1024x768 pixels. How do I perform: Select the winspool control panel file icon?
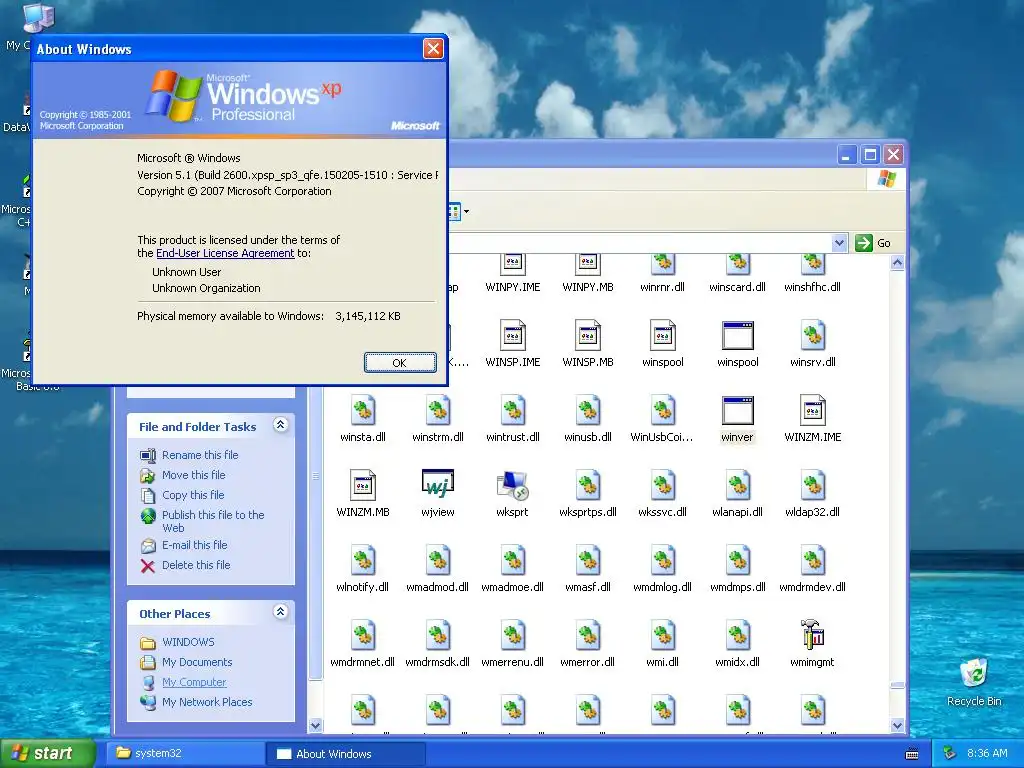point(663,335)
